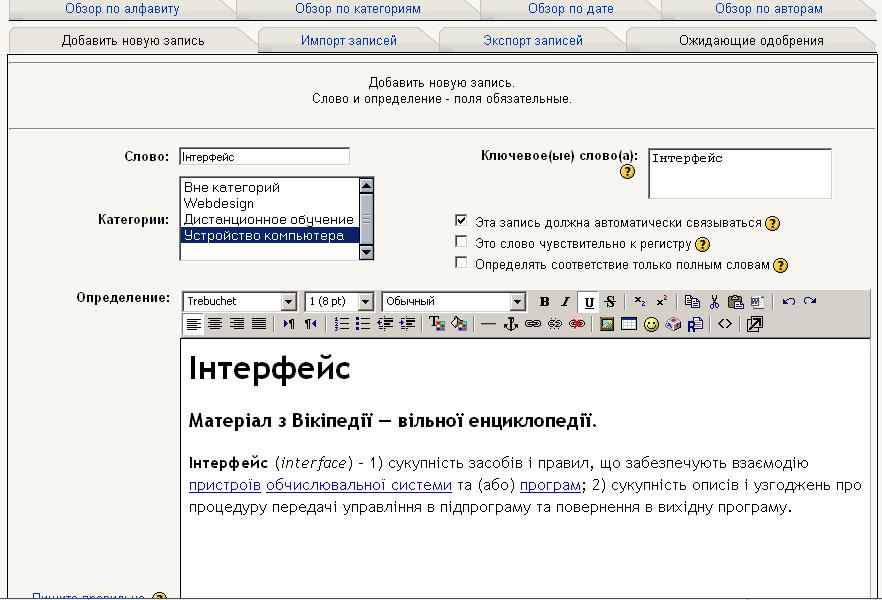The image size is (882, 600).
Task: Open the Обзор по авторам tab
Action: click(x=768, y=8)
